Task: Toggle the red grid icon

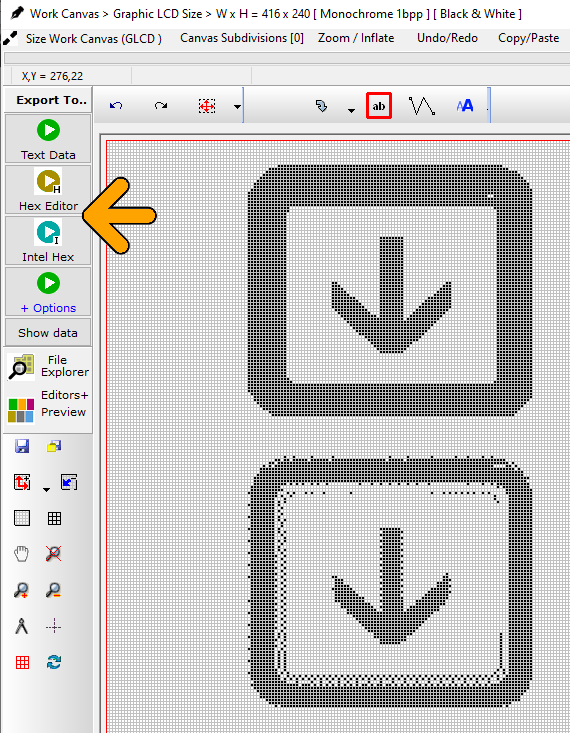Action: click(22, 662)
